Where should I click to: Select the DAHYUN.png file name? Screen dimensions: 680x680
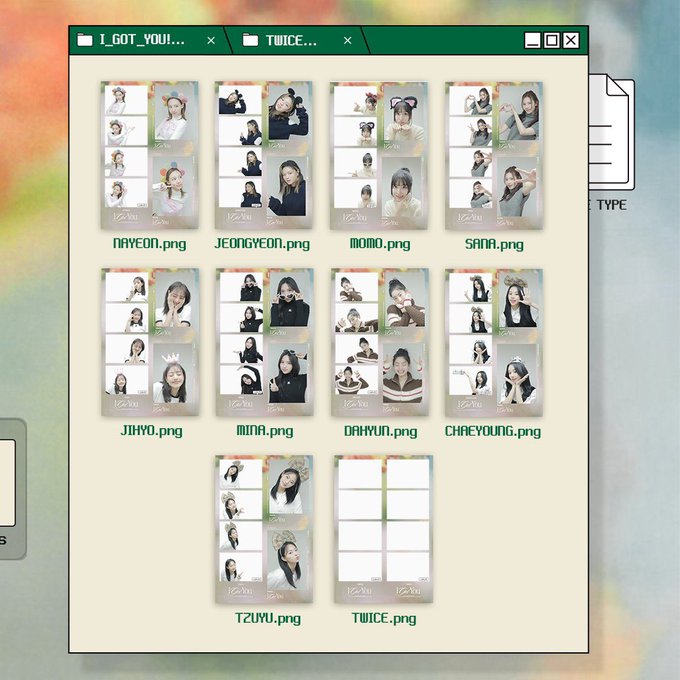click(380, 432)
